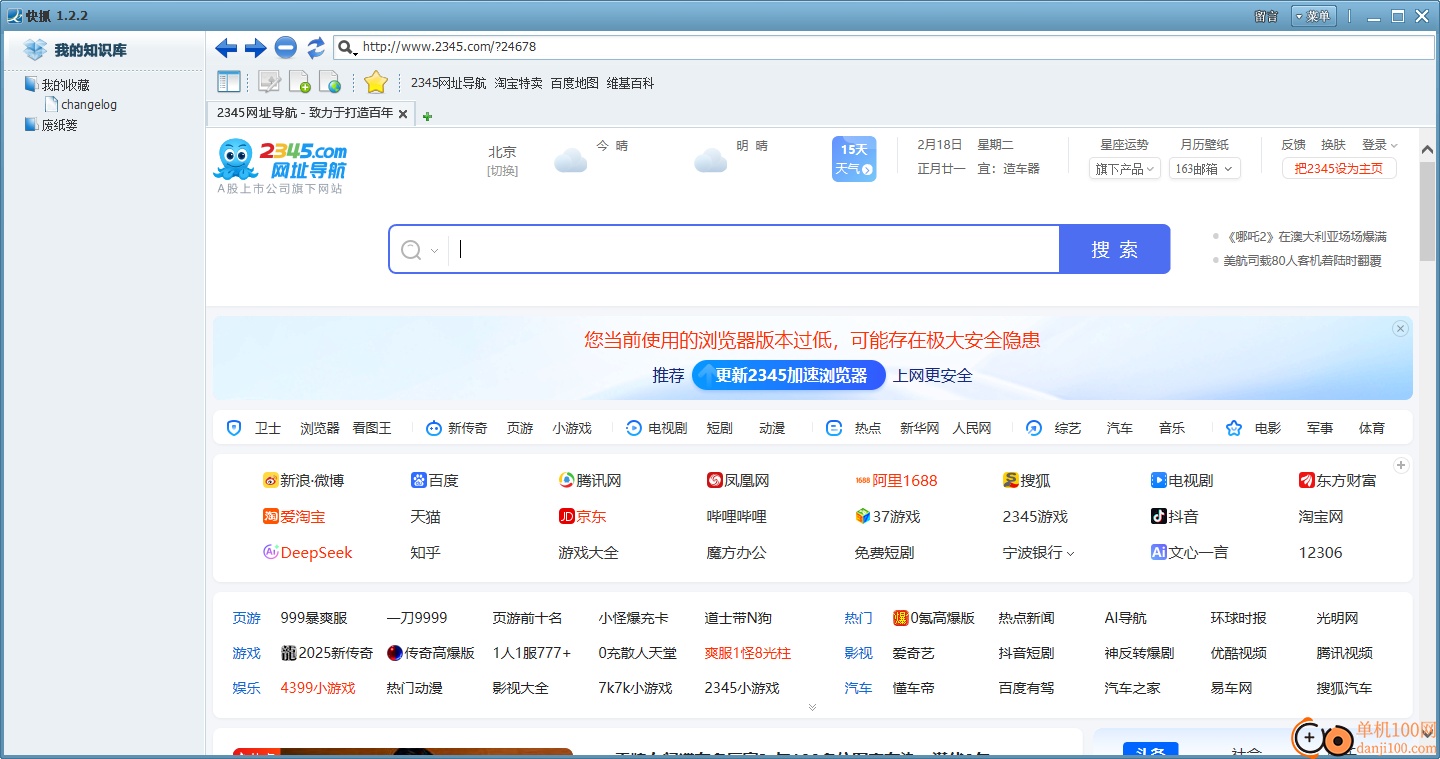Click the plus button to add sites
Screen dimensions: 1440x759
pyautogui.click(x=1401, y=465)
